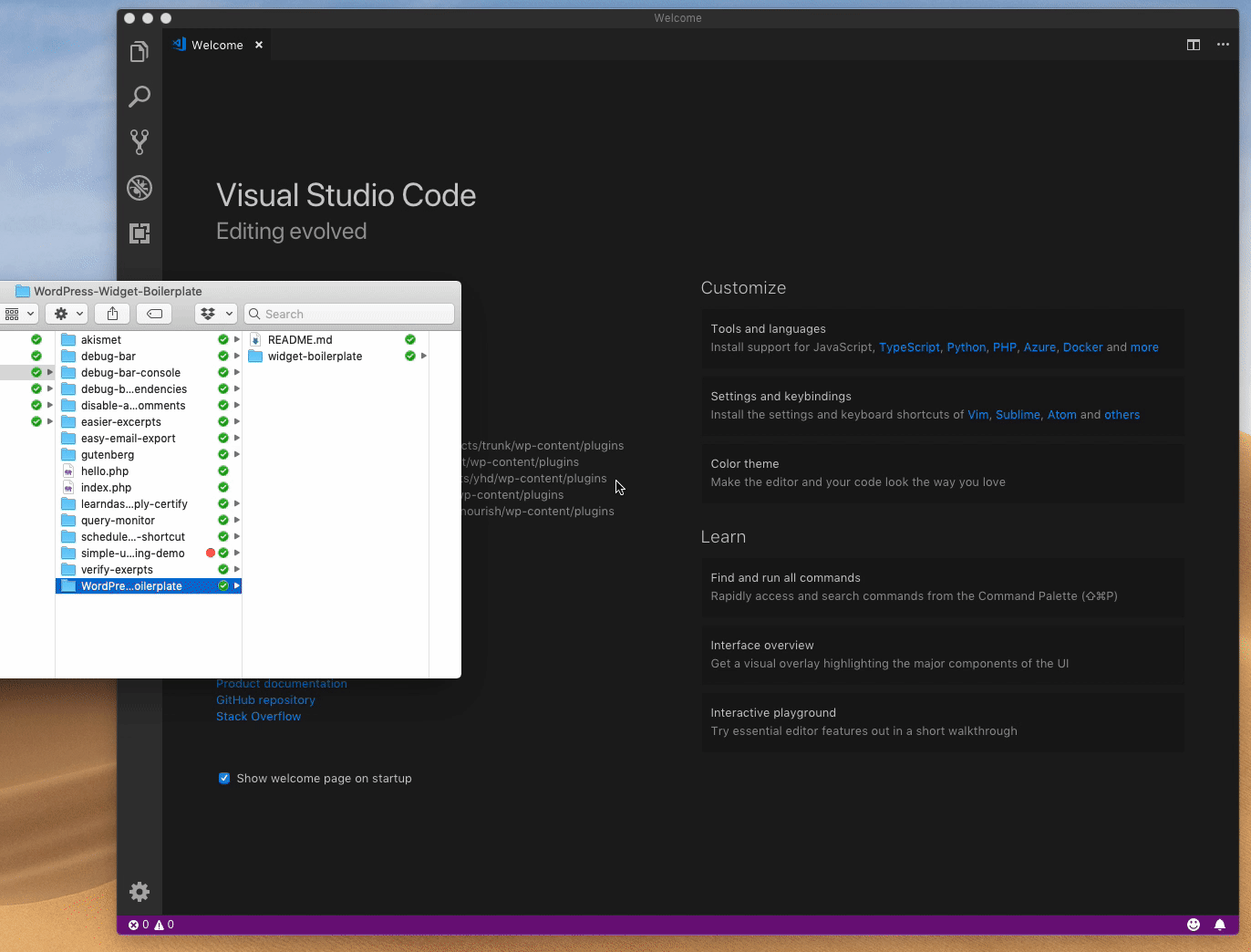
Task: Click errors and warnings count in status bar
Action: pos(151,925)
